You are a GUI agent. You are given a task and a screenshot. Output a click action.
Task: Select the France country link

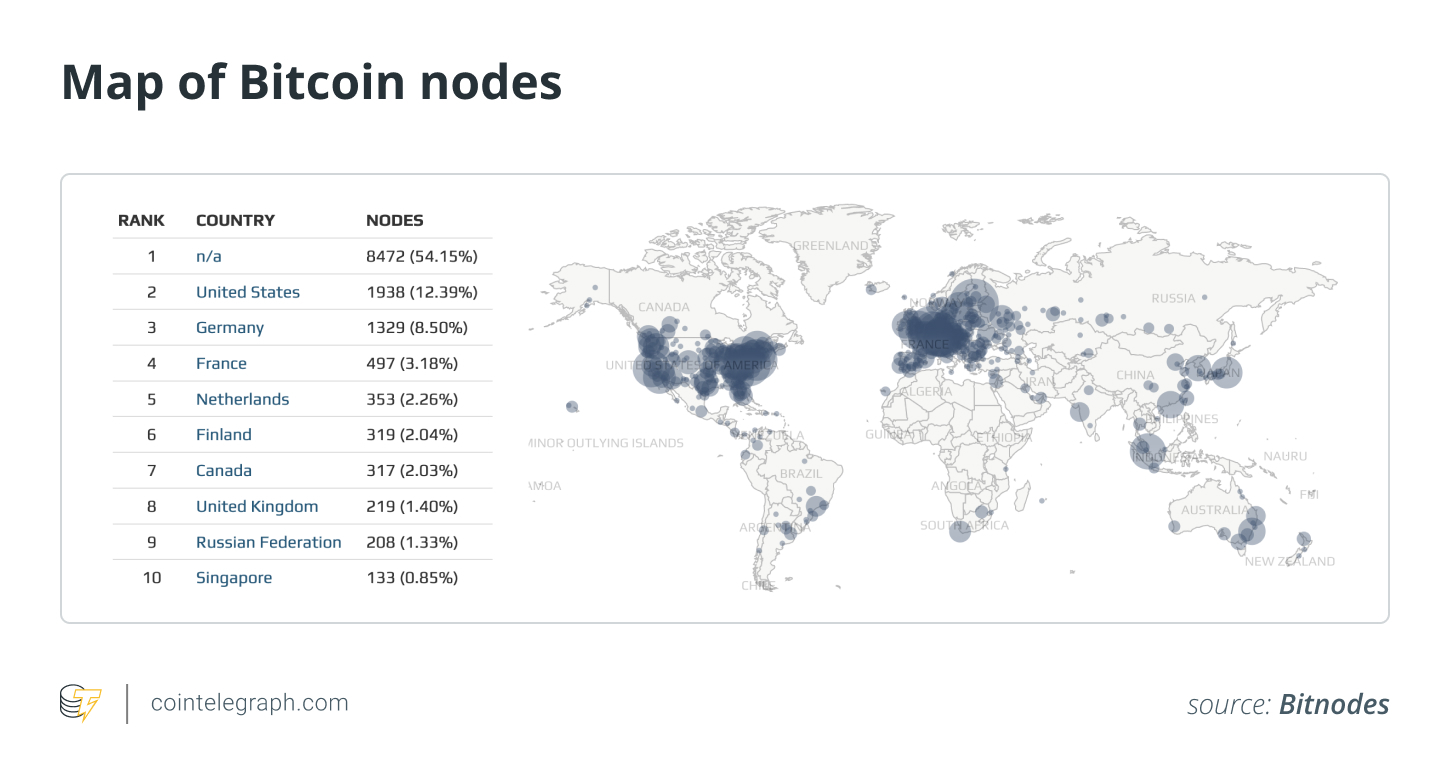click(221, 364)
